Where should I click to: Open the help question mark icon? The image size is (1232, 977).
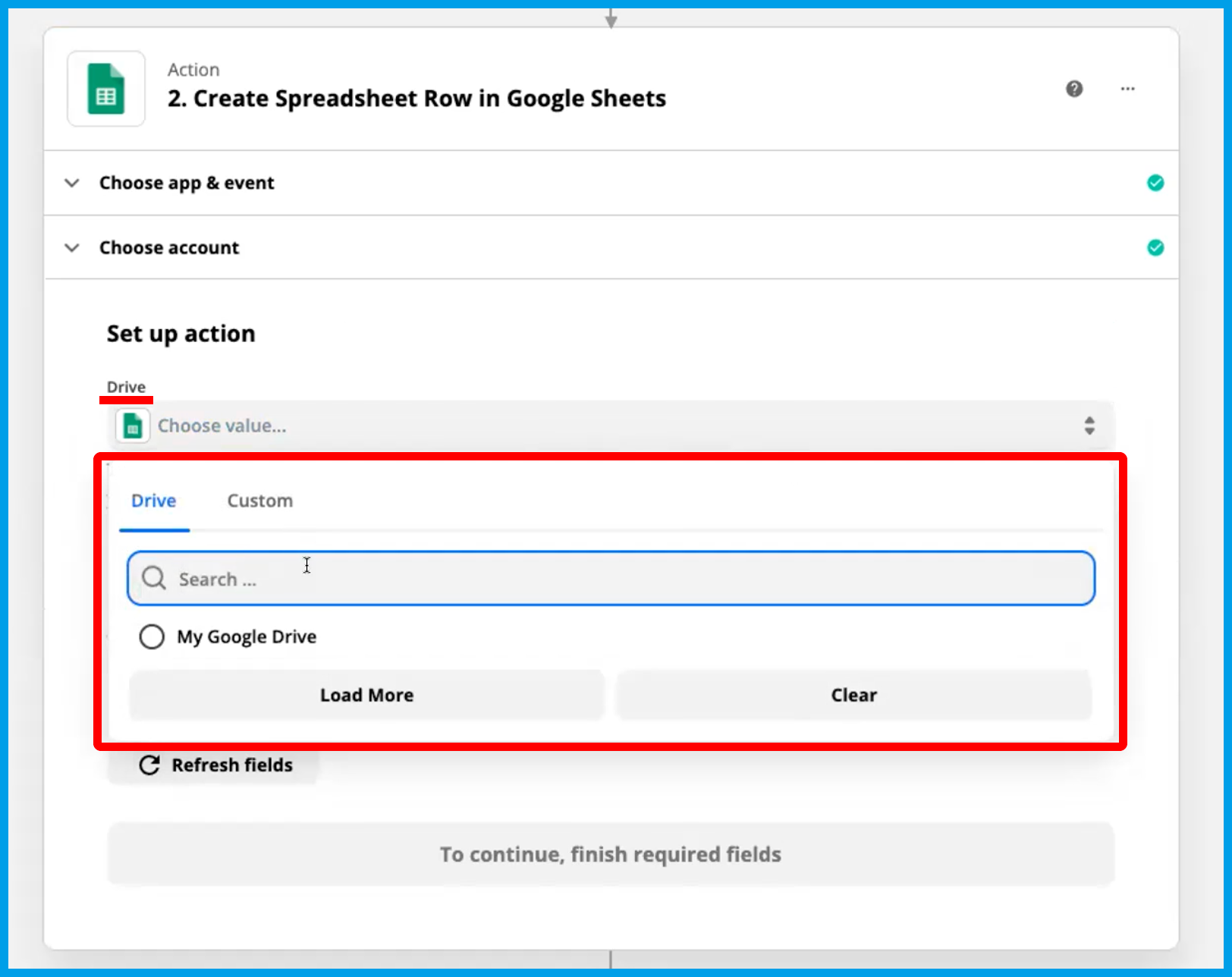(x=1074, y=89)
